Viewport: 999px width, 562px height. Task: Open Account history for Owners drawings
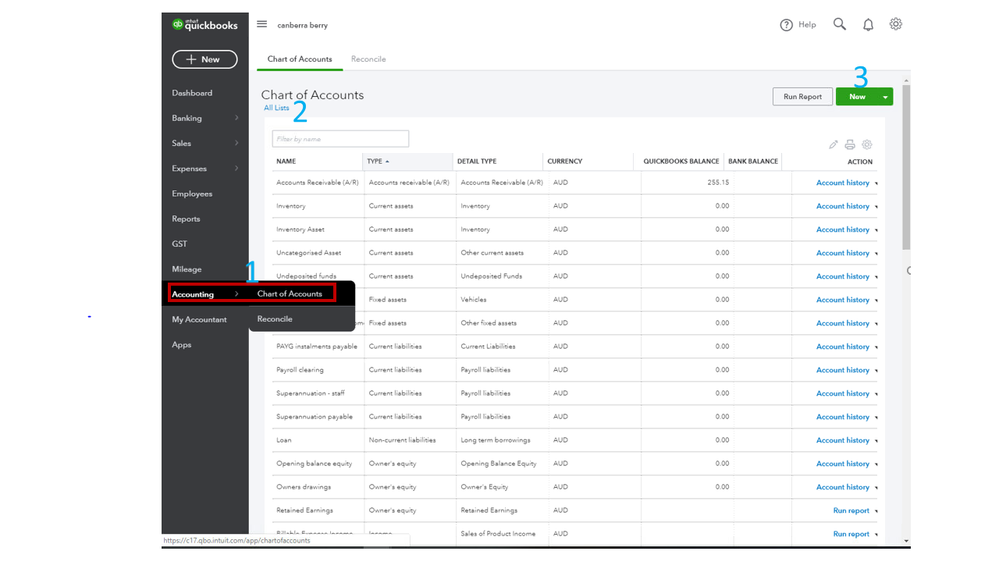(x=843, y=487)
